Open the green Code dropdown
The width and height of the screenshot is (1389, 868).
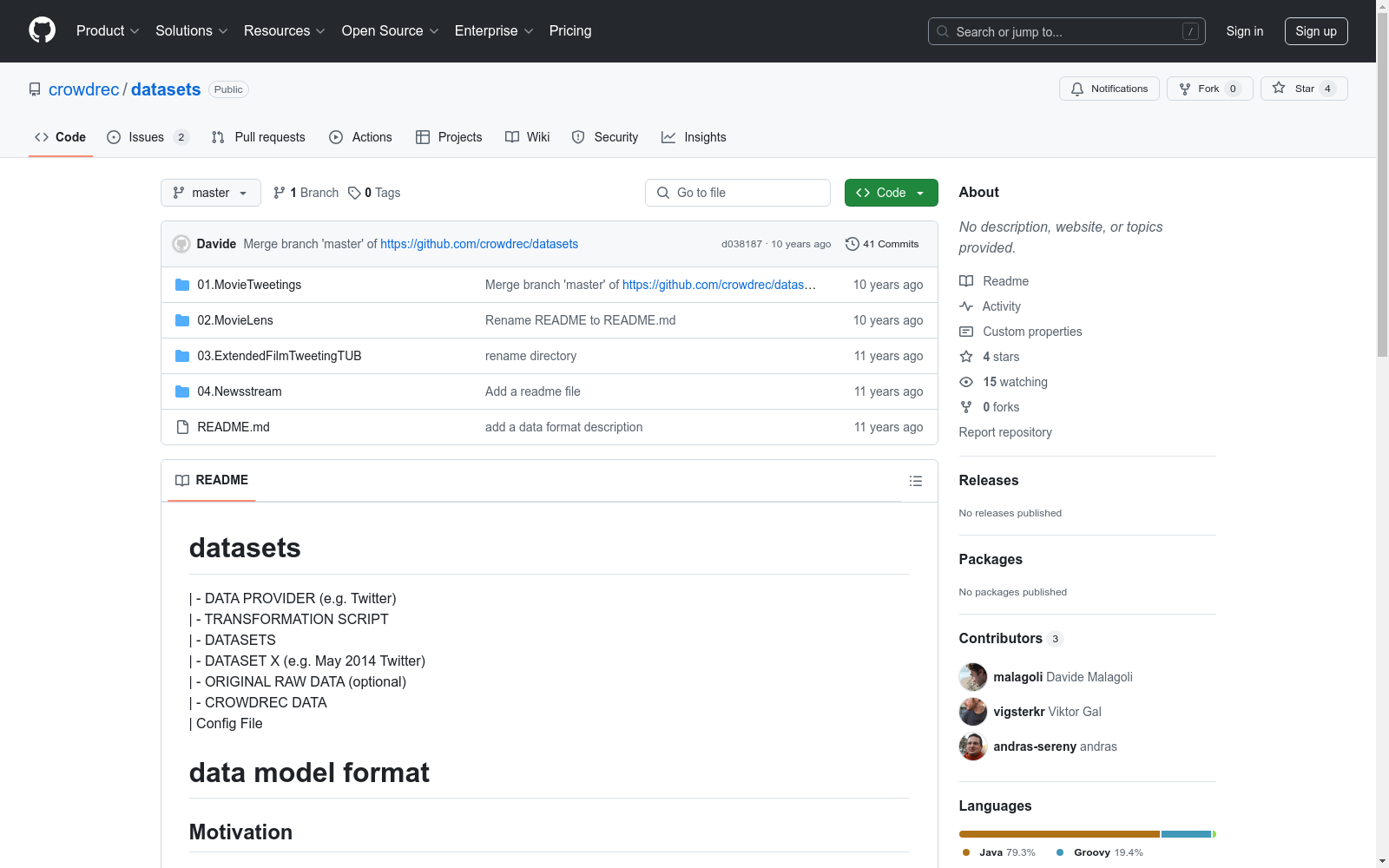click(x=891, y=193)
